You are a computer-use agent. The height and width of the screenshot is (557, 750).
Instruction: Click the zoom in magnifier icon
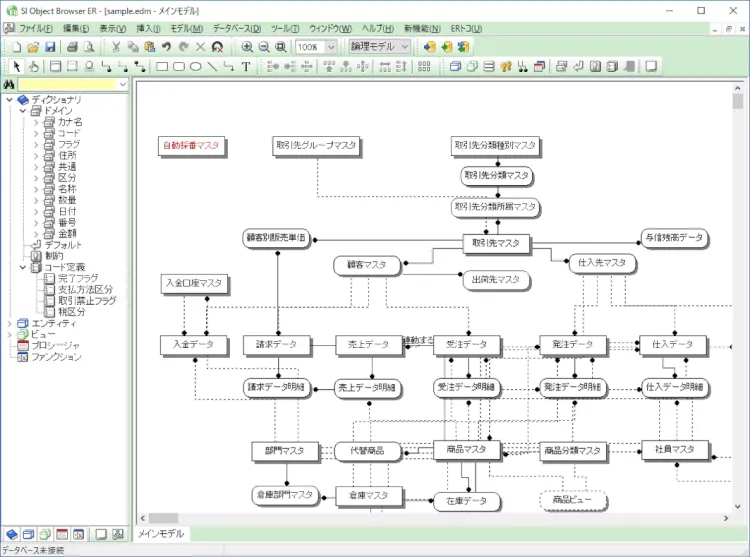(245, 47)
